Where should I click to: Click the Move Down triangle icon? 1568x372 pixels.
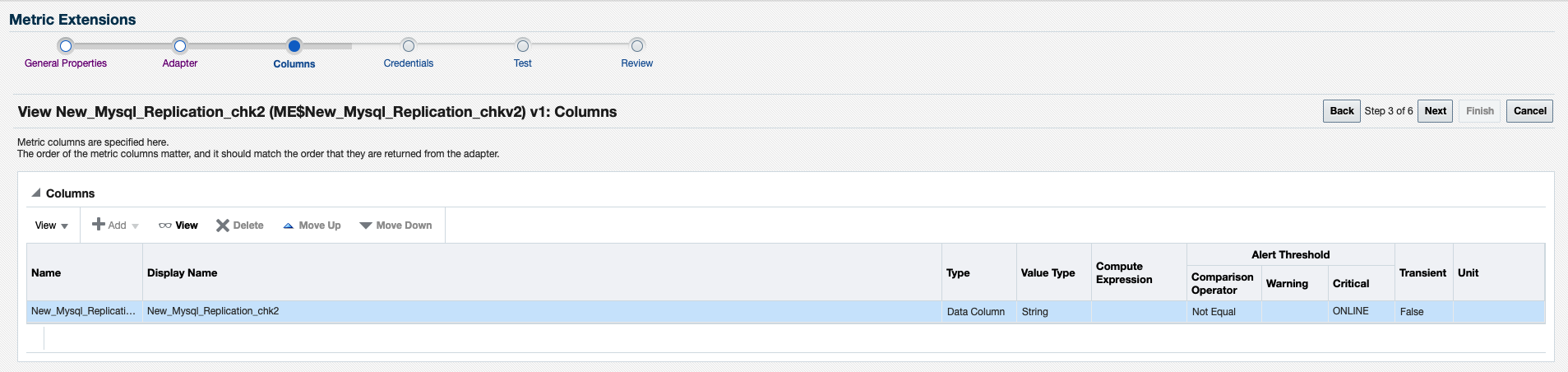click(366, 226)
